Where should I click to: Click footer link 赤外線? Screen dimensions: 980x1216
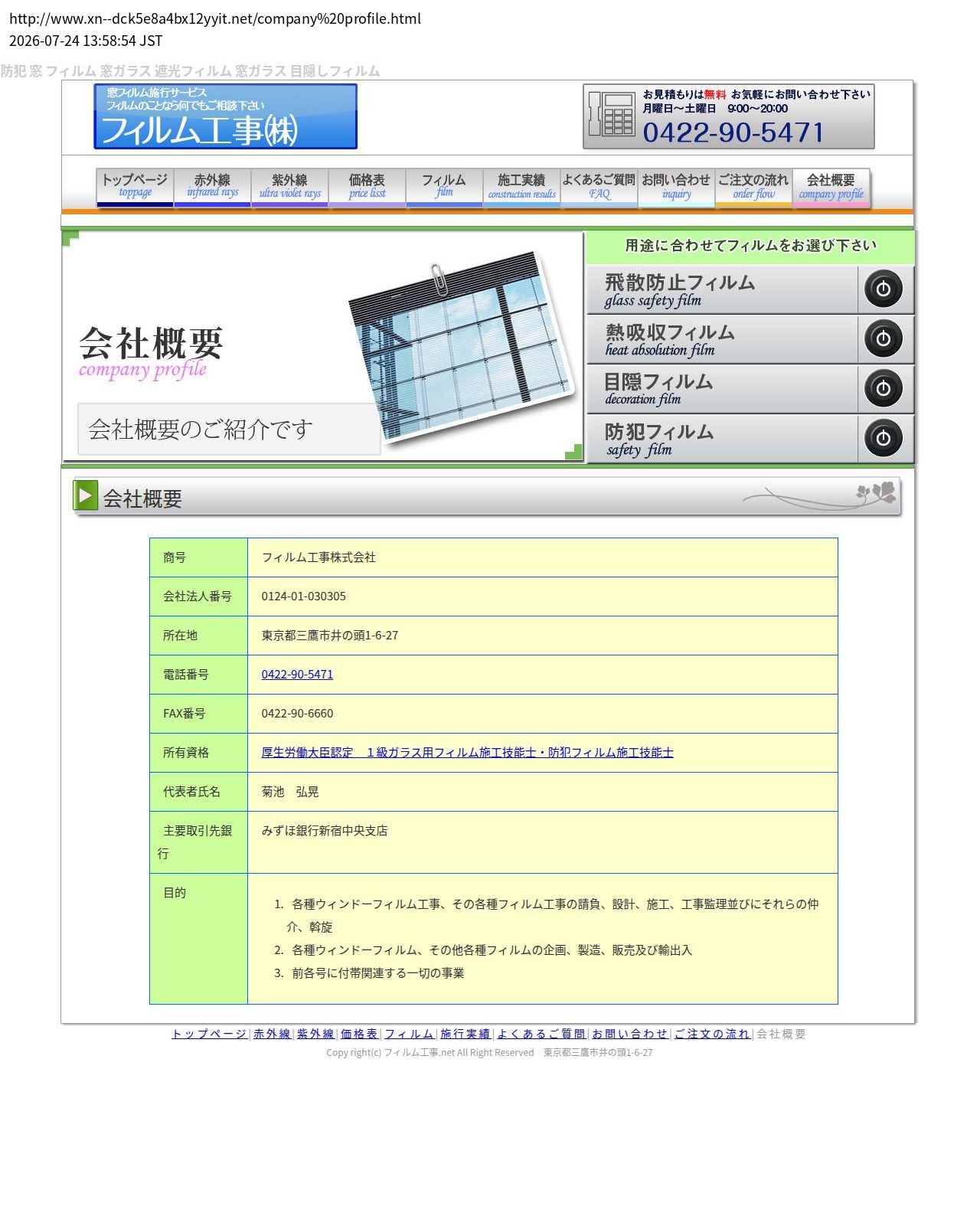[272, 1034]
